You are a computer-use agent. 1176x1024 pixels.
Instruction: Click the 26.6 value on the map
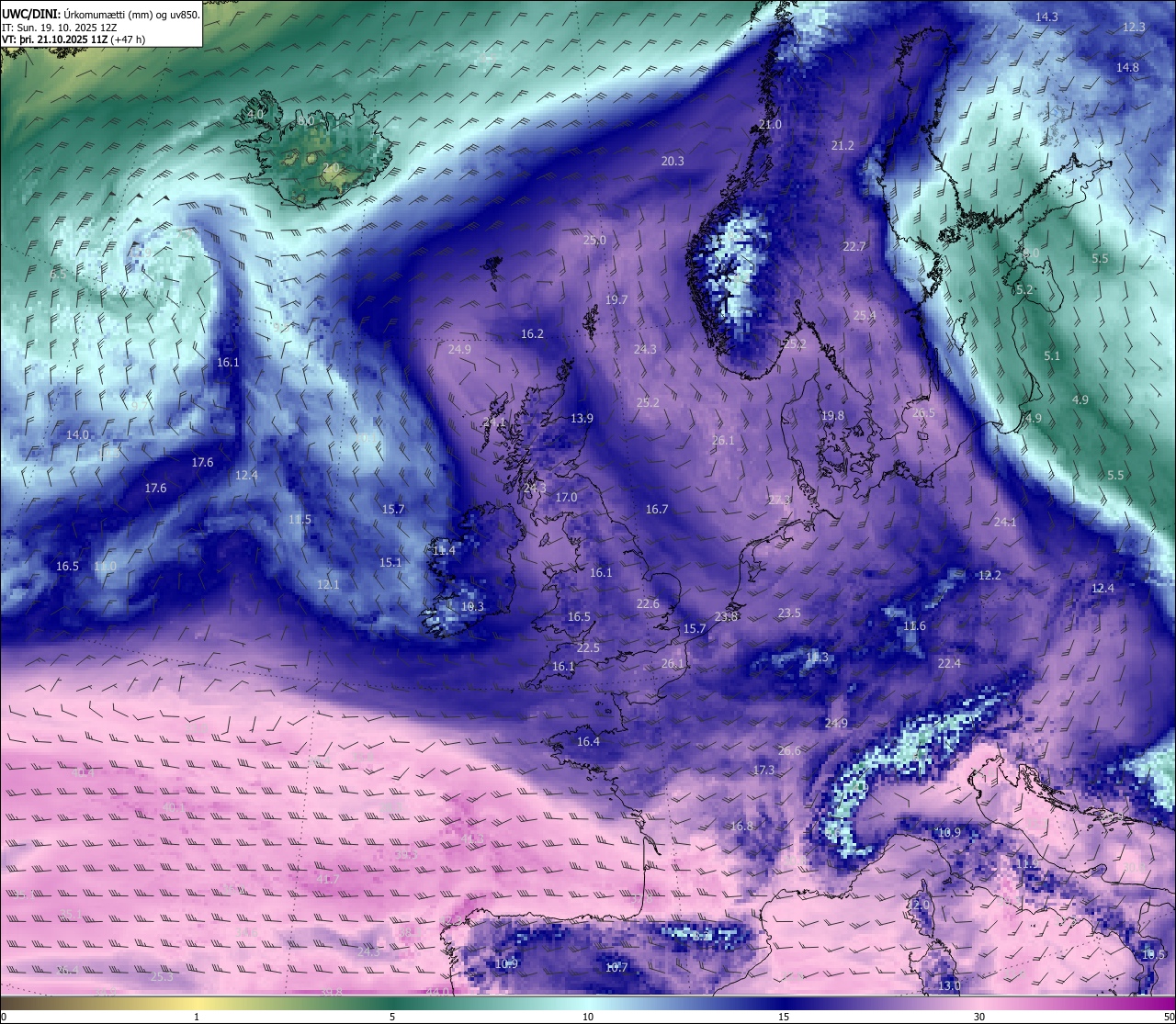click(789, 751)
